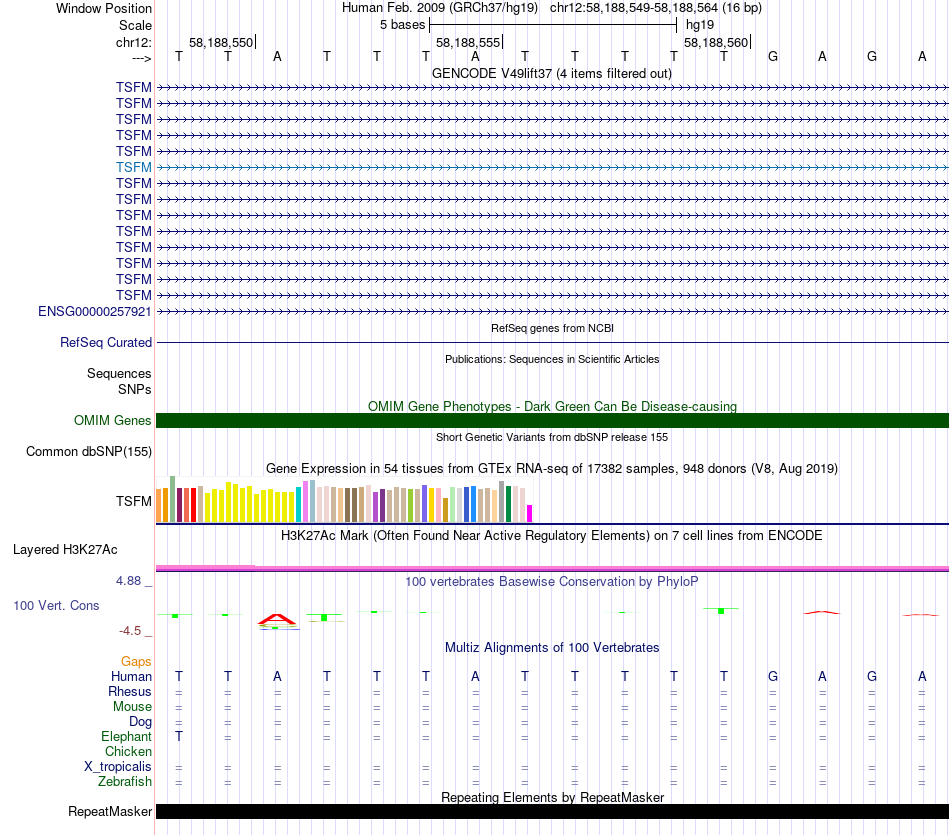Click the light-blue TSFM transcript arrow line
The height and width of the screenshot is (835, 950).
[x=553, y=167]
